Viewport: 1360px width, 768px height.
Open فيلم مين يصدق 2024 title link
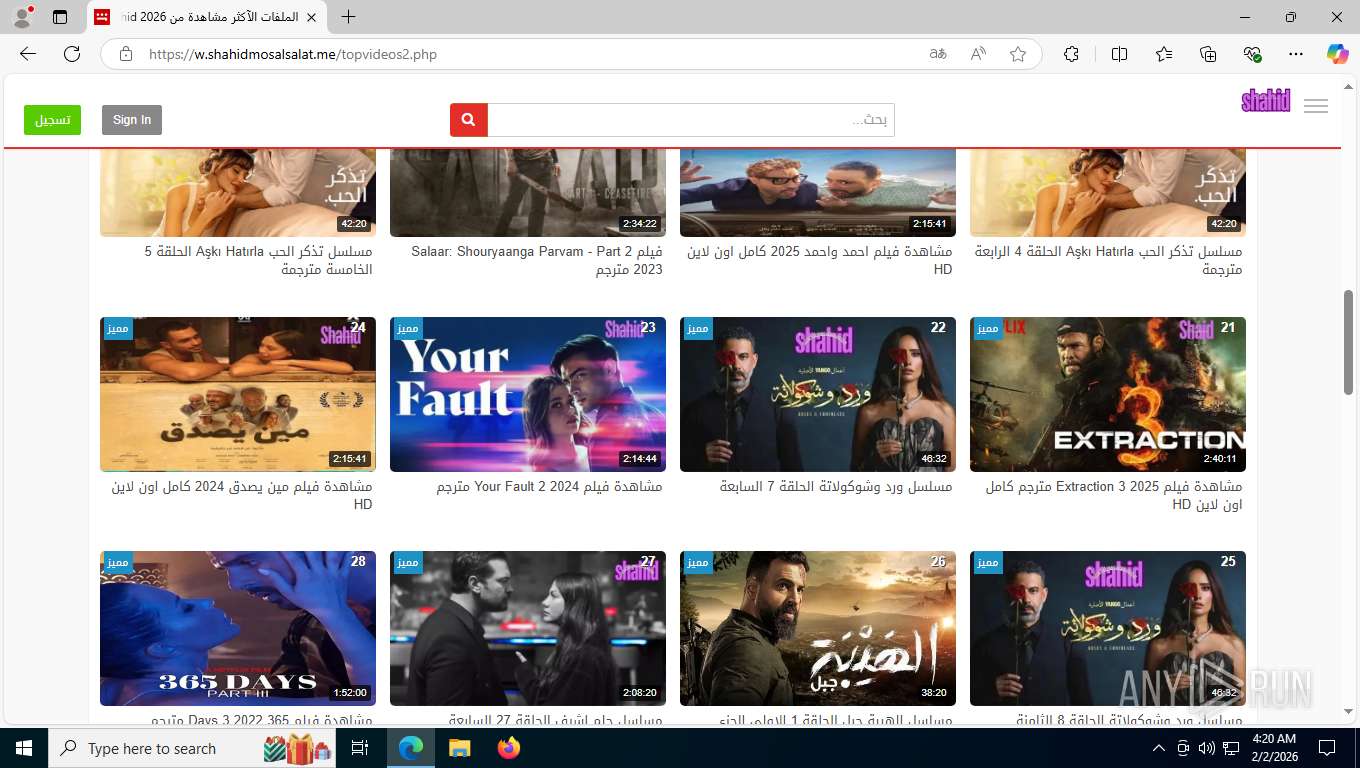pos(242,495)
